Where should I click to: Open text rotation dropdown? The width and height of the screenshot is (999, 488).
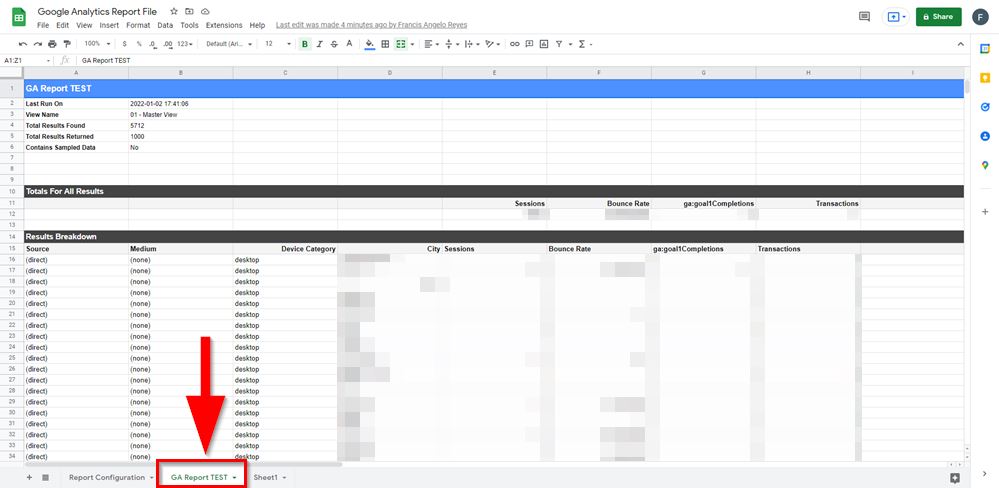pyautogui.click(x=492, y=44)
